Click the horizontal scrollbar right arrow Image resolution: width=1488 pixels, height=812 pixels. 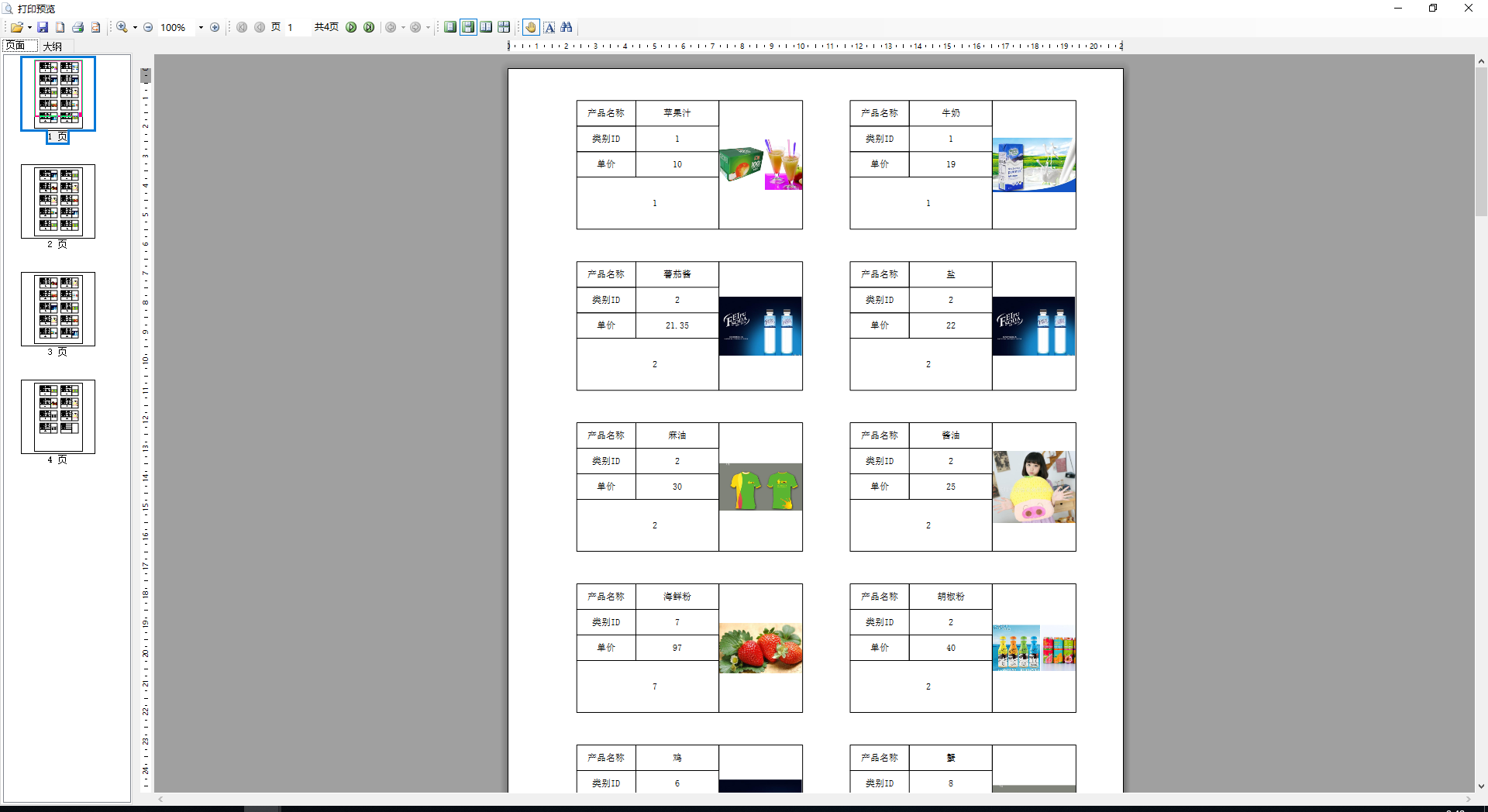[x=1468, y=799]
